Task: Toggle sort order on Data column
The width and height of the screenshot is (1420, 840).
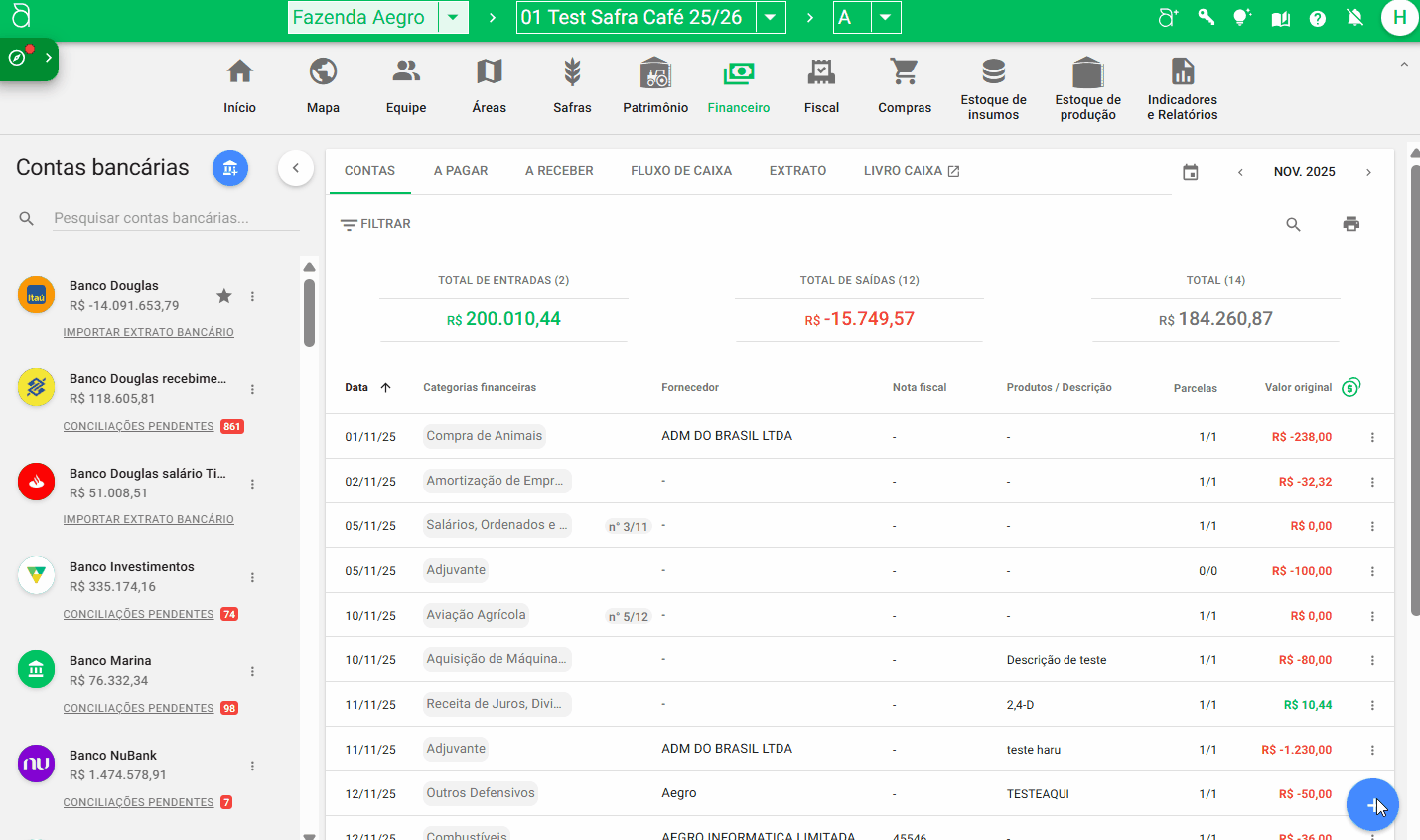Action: pos(385,388)
